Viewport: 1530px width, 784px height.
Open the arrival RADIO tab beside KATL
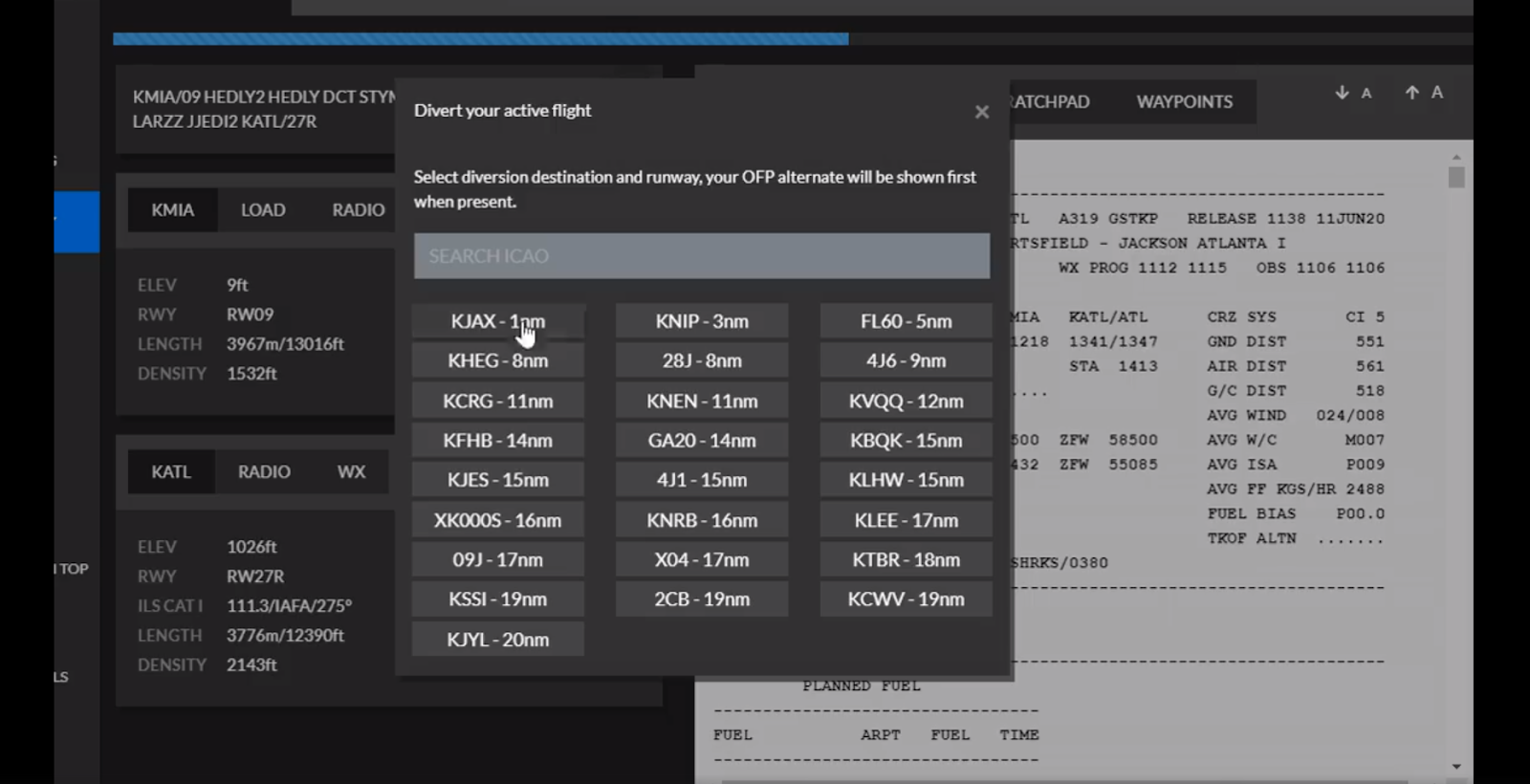coord(264,471)
